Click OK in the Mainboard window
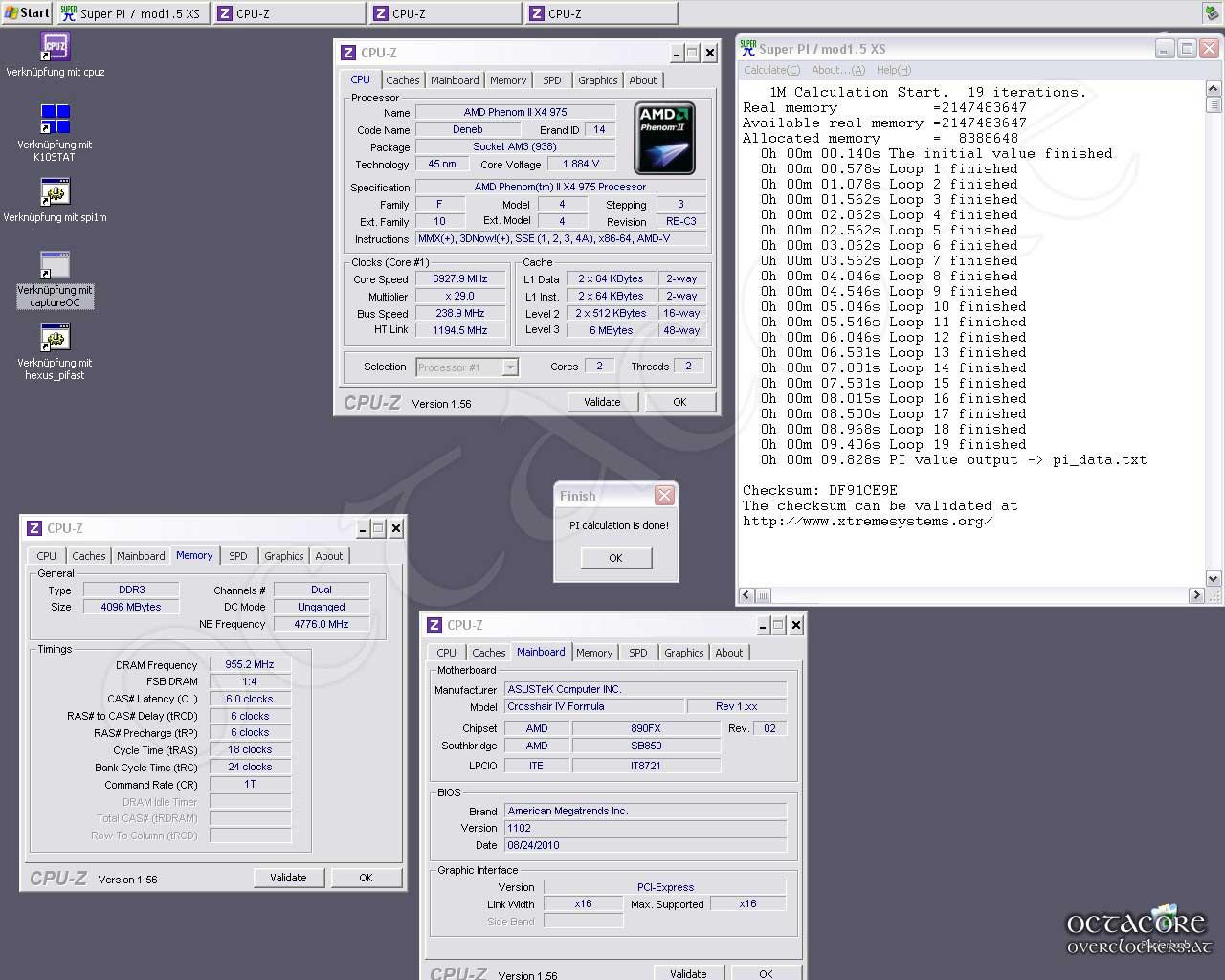 [766, 973]
